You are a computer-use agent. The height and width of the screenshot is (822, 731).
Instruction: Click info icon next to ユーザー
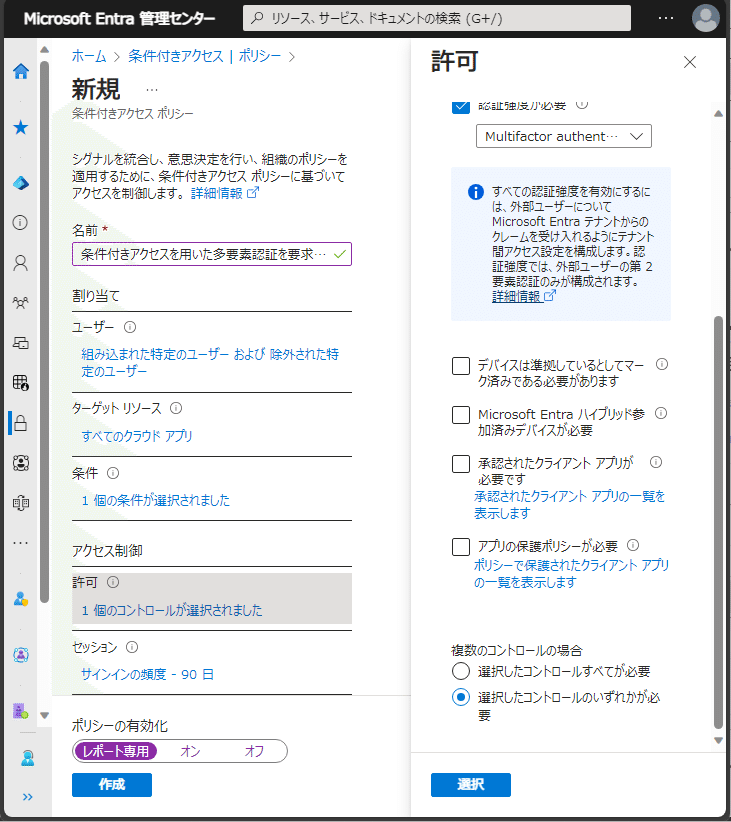[130, 327]
